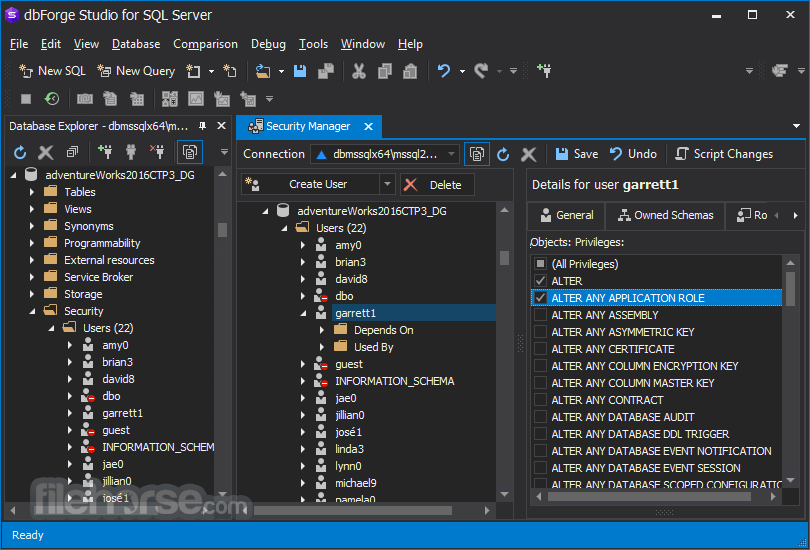The image size is (810, 550).
Task: Expand the Used By folder under garrett1
Action: pyautogui.click(x=322, y=347)
